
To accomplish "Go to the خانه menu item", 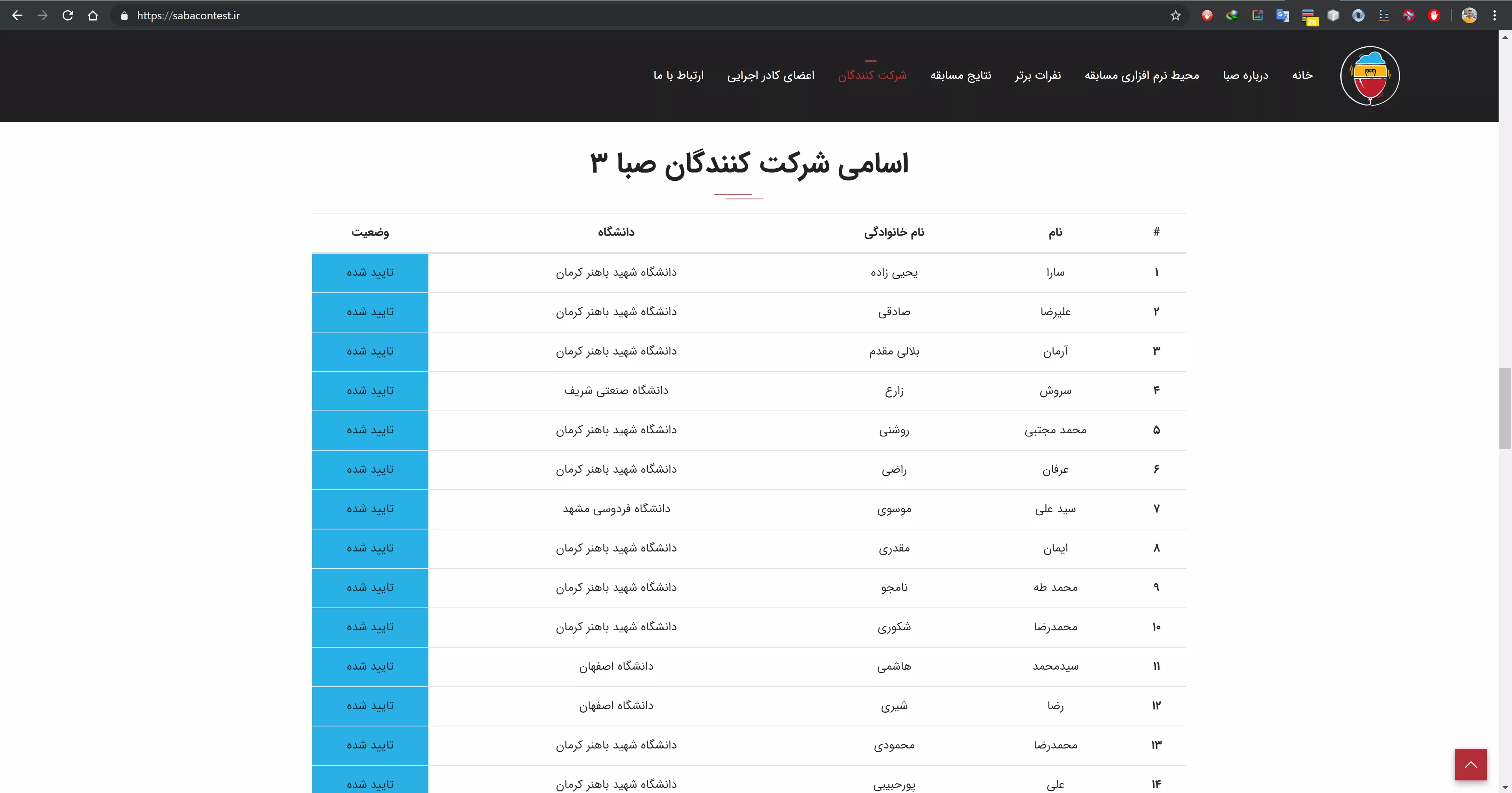I will point(1302,75).
